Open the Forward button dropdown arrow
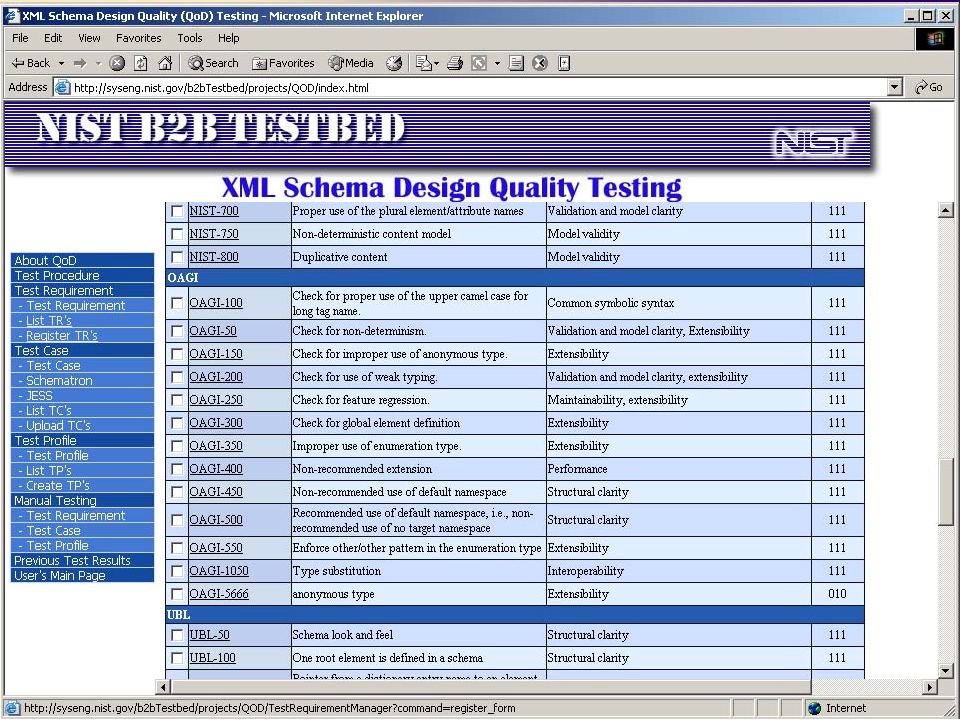The image size is (960, 720). click(98, 63)
